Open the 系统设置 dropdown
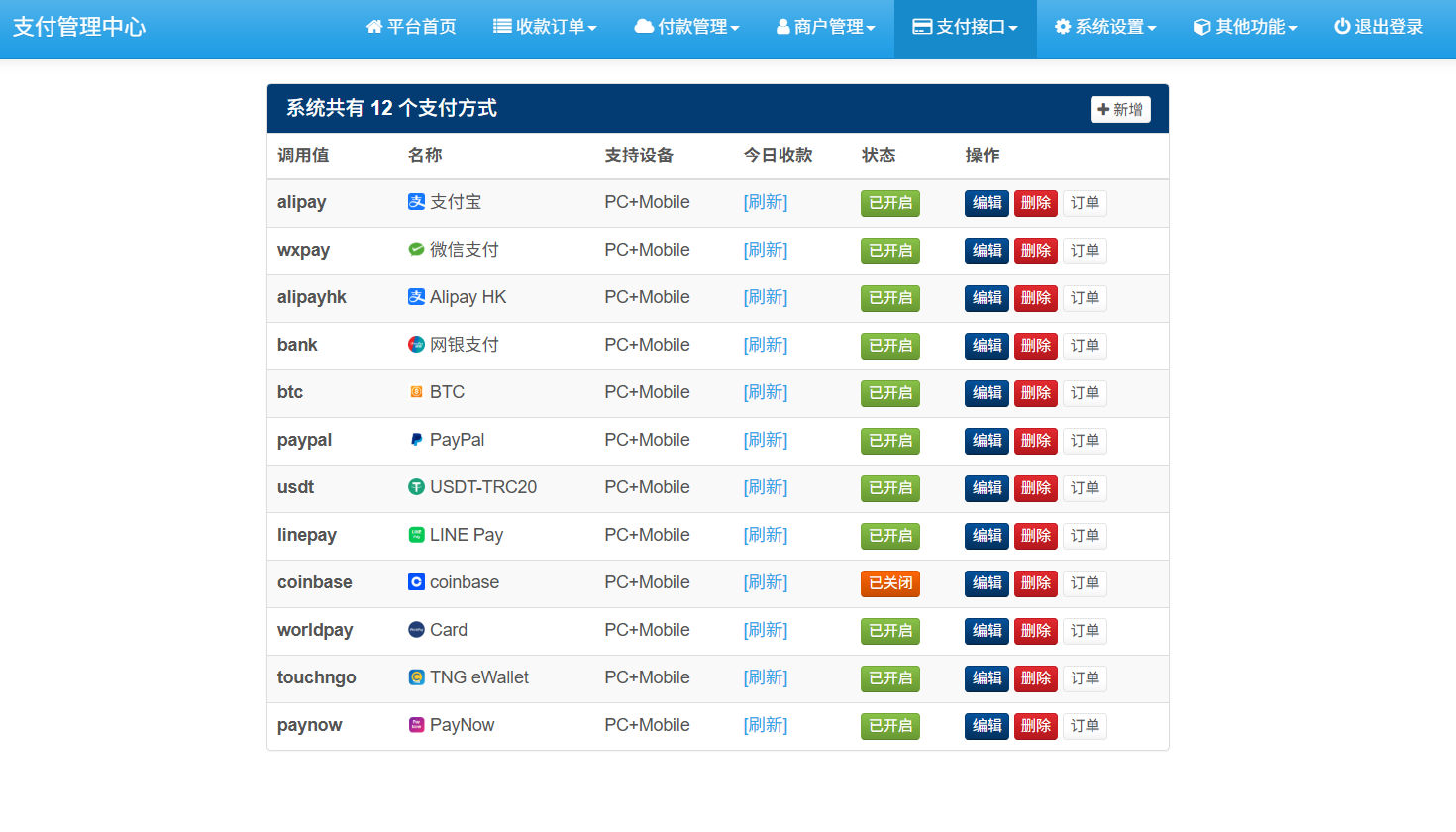 tap(1105, 27)
